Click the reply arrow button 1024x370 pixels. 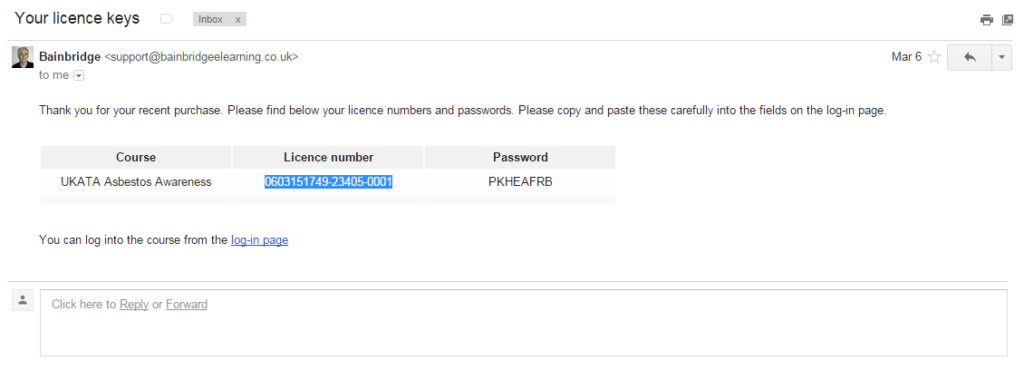point(969,57)
